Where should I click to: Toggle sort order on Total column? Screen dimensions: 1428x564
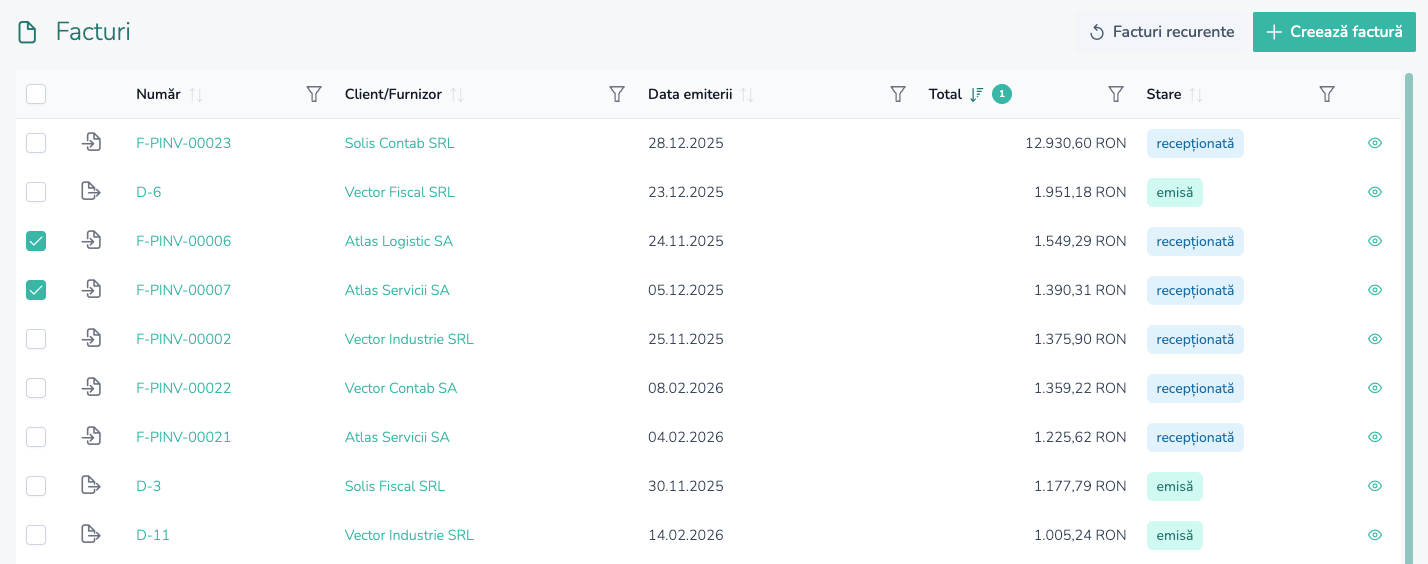(x=978, y=95)
